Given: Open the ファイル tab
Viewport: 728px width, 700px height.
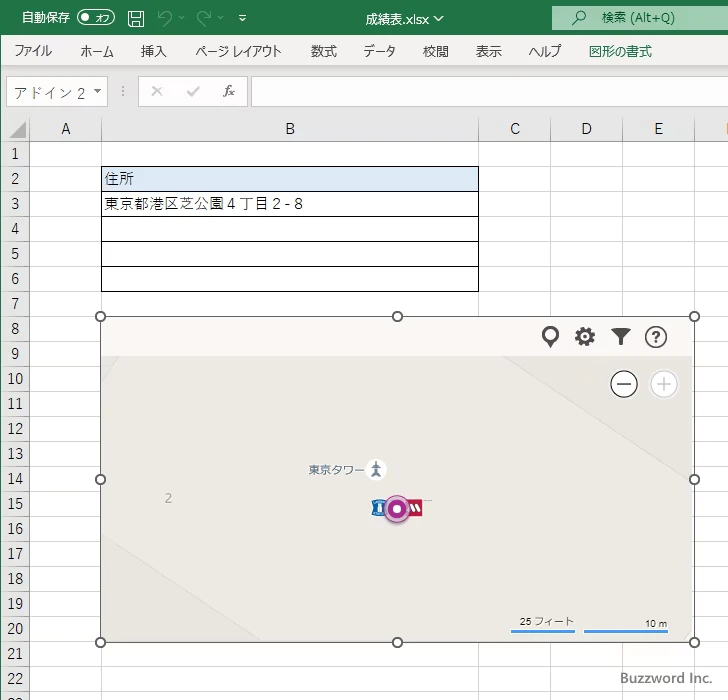Looking at the screenshot, I should click(33, 51).
